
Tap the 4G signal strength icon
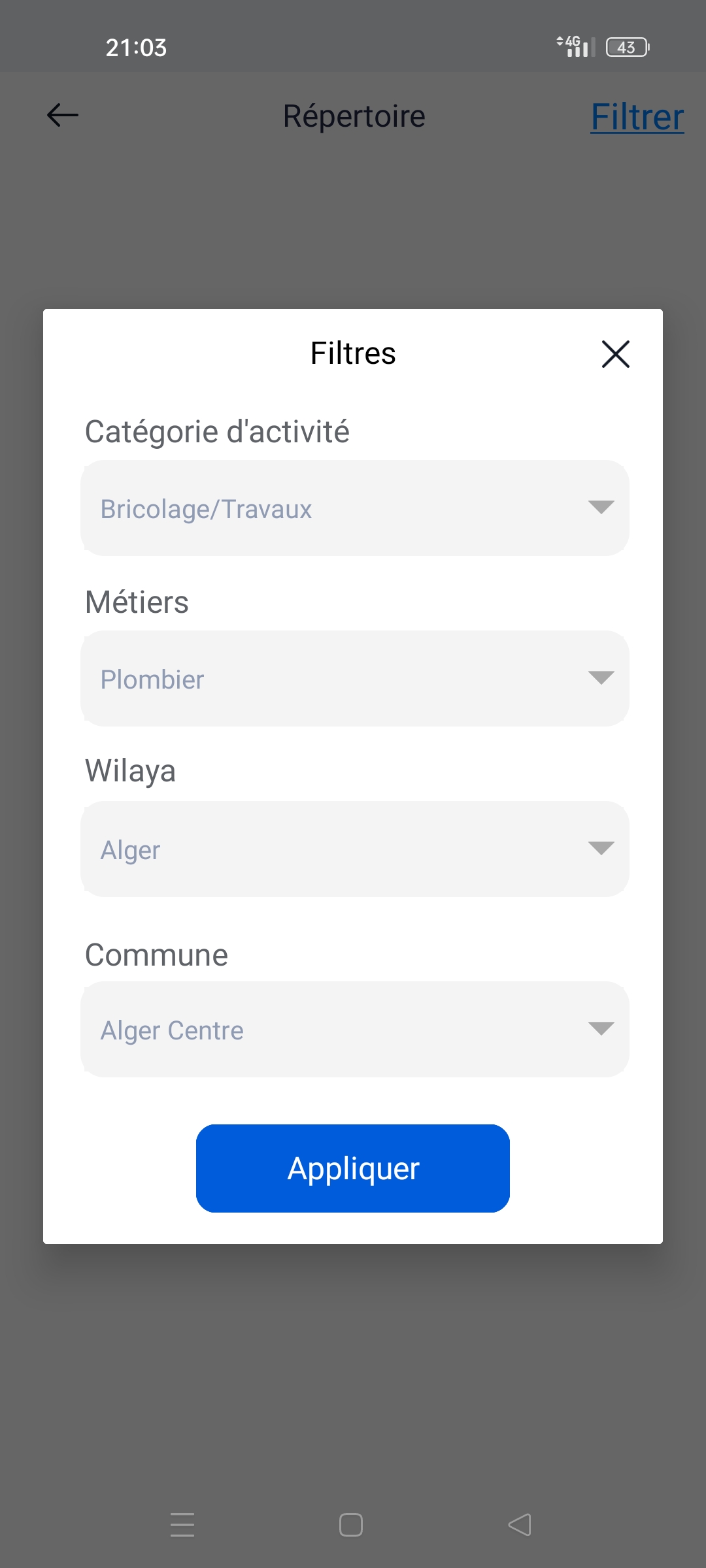(x=575, y=46)
